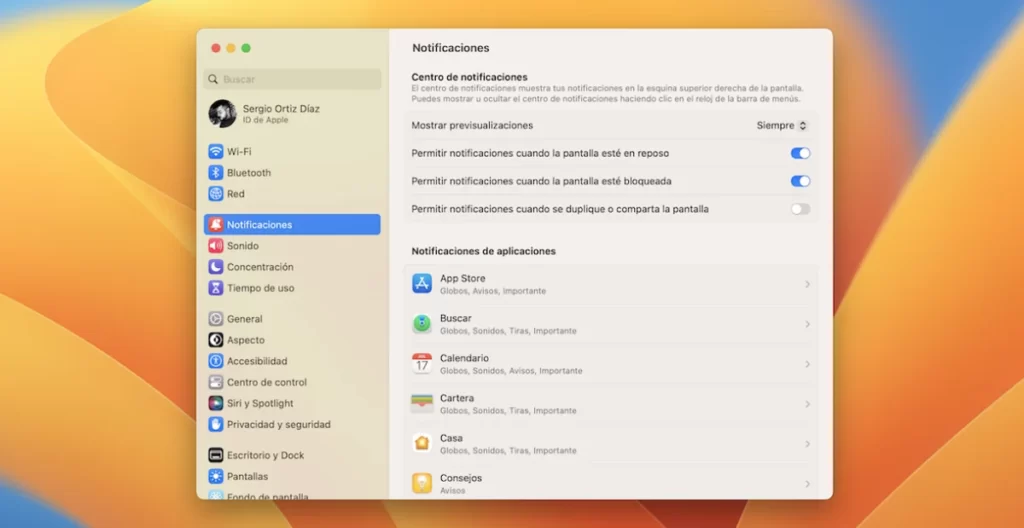Click the Wi-Fi icon in sidebar
Image resolution: width=1024 pixels, height=528 pixels.
216,152
